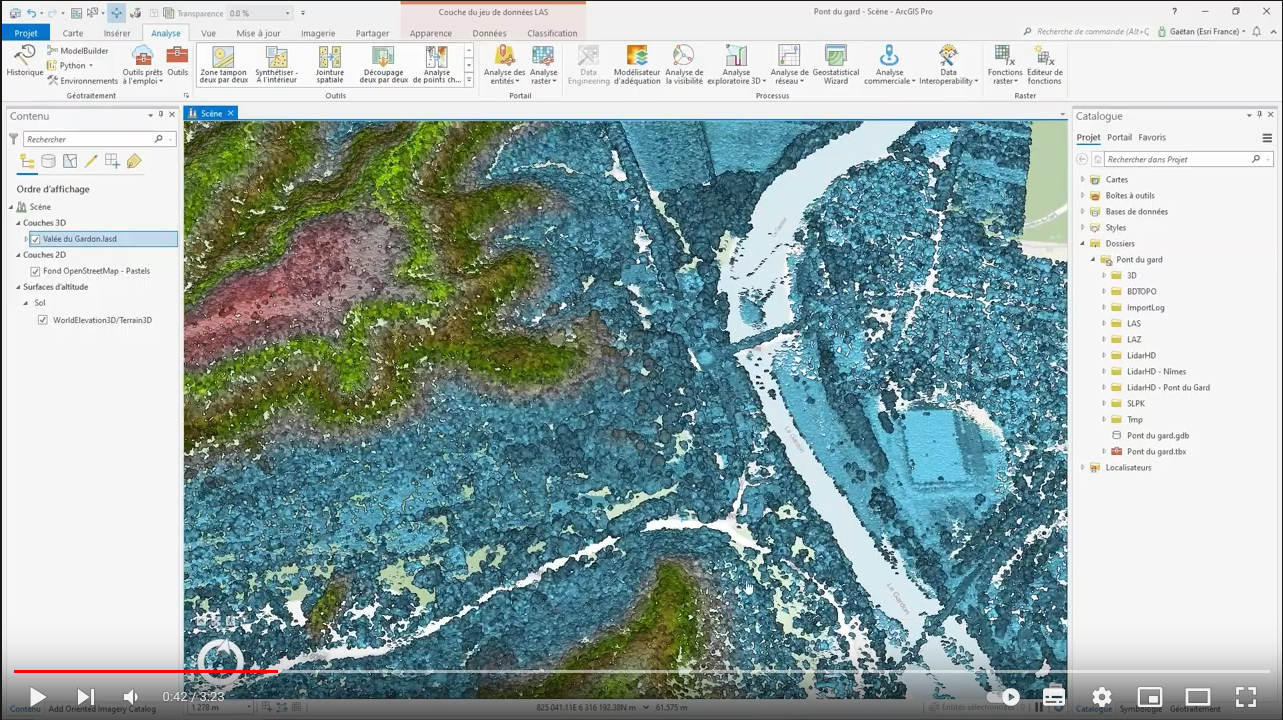Open the Classification contextual tab
This screenshot has height=720, width=1283.
[x=552, y=33]
